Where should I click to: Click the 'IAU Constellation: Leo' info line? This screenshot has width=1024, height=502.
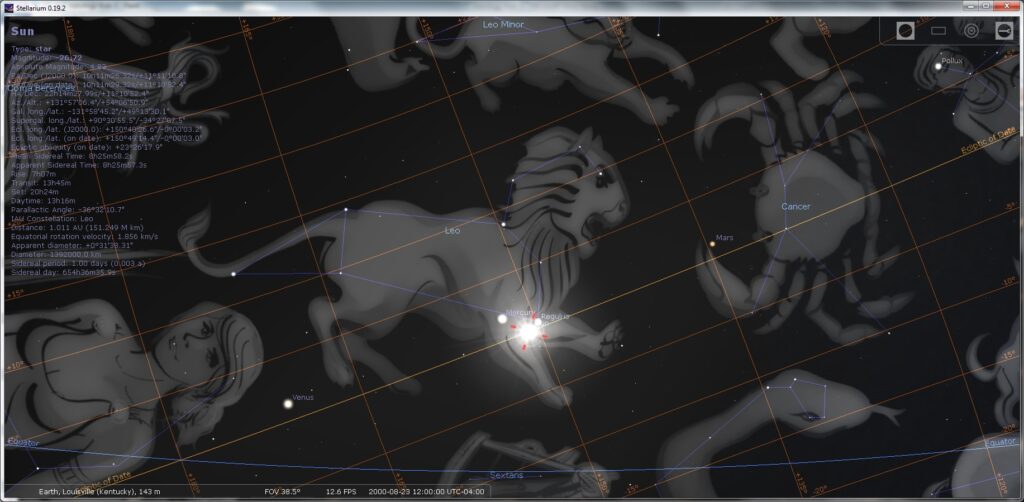(52, 219)
